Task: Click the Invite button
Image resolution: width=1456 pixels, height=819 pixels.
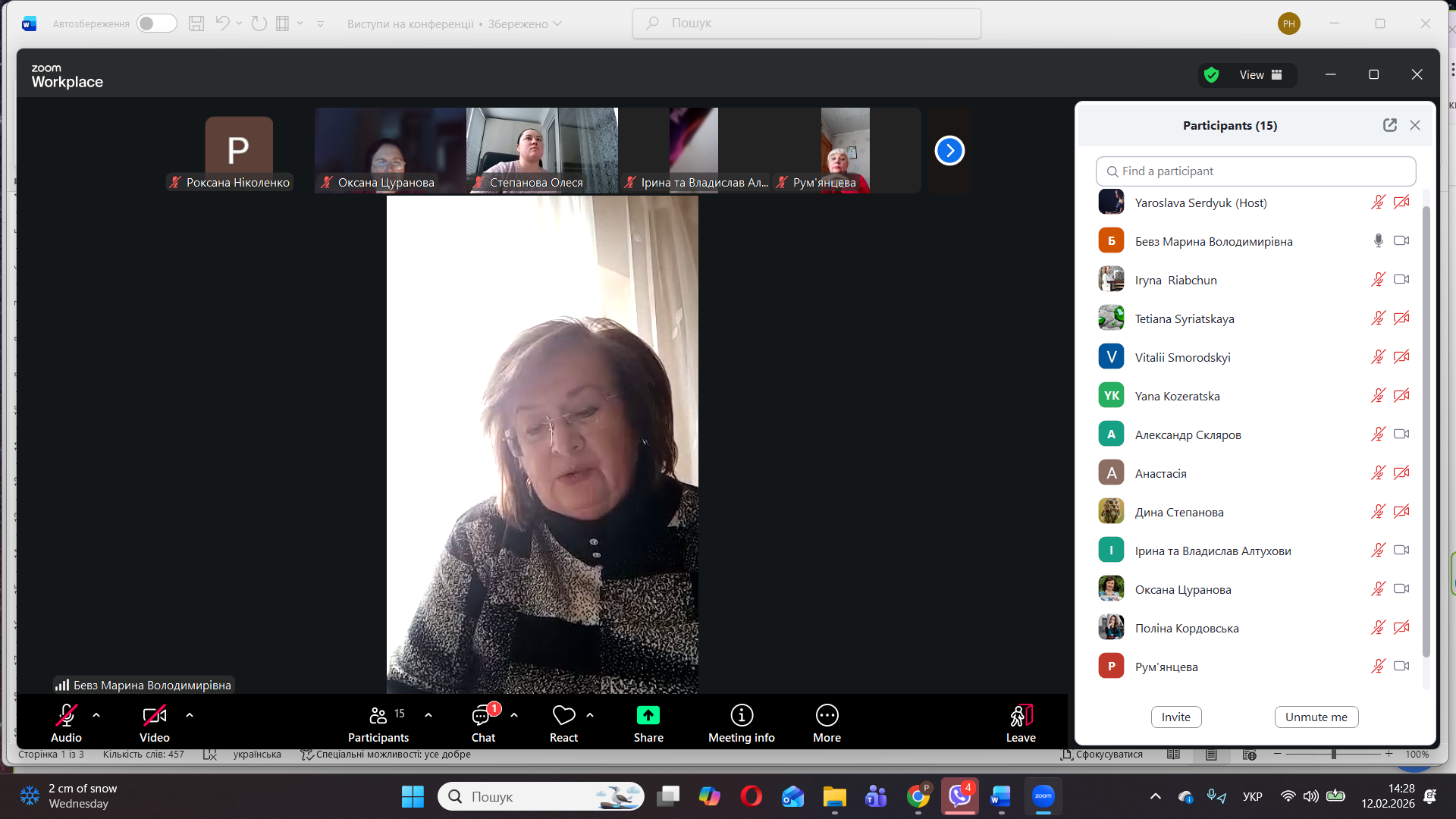Action: point(1175,717)
